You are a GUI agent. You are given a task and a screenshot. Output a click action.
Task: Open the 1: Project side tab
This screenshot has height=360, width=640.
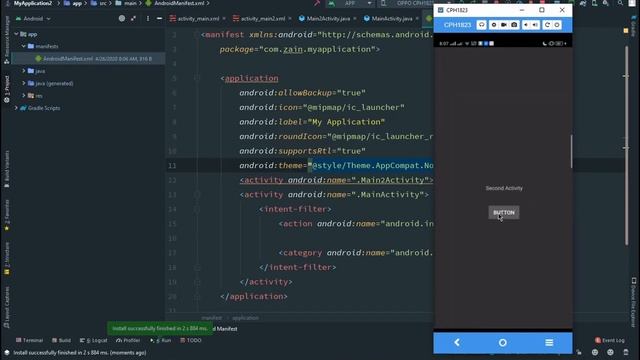click(x=7, y=89)
